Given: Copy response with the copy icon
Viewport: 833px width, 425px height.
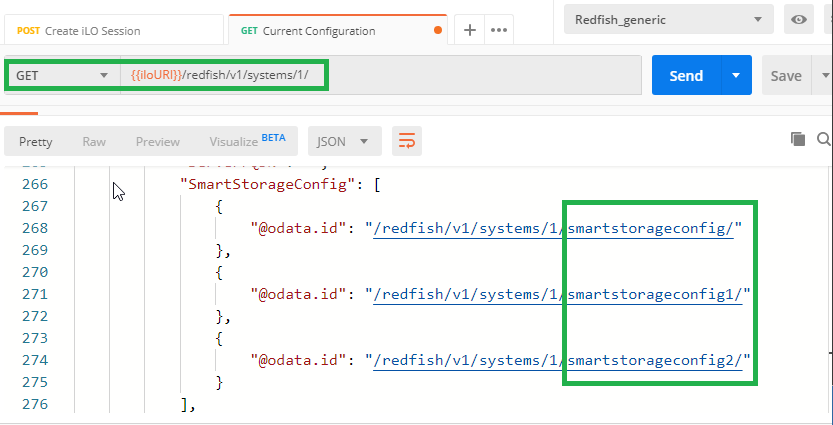Looking at the screenshot, I should 798,139.
